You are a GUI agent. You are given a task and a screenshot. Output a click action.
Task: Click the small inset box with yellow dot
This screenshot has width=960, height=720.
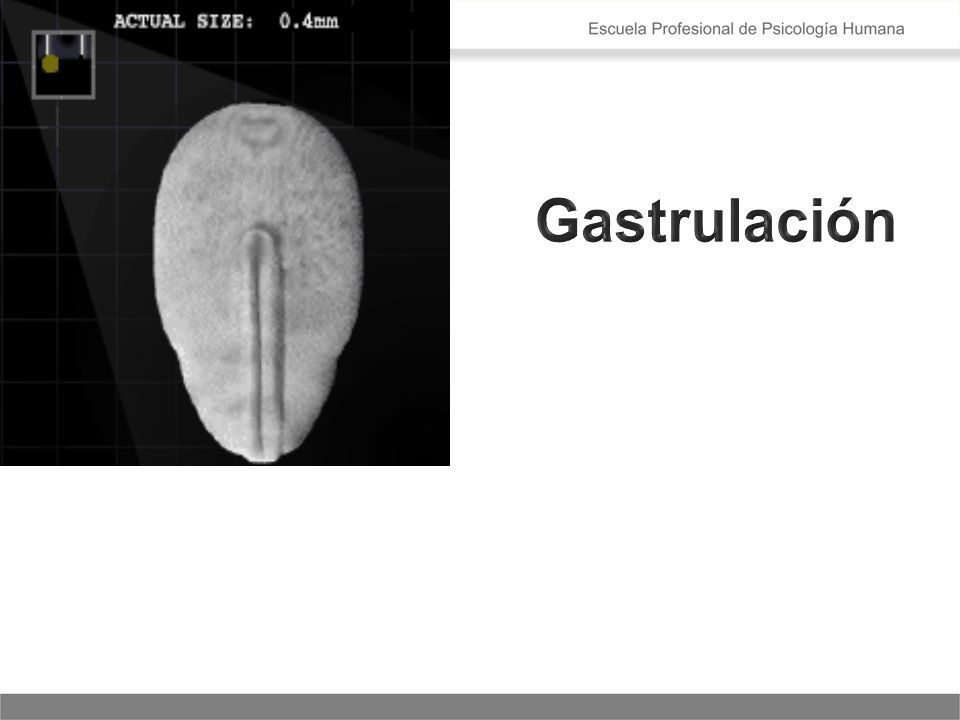point(64,64)
